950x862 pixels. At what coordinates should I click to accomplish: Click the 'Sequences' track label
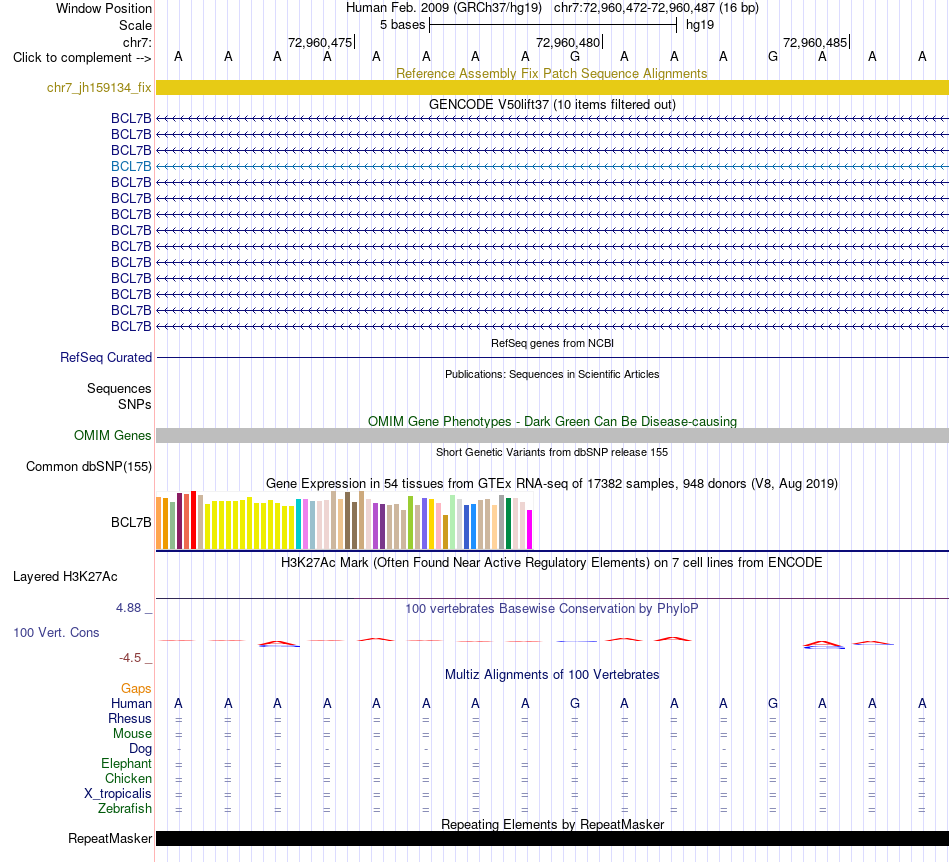(119, 388)
